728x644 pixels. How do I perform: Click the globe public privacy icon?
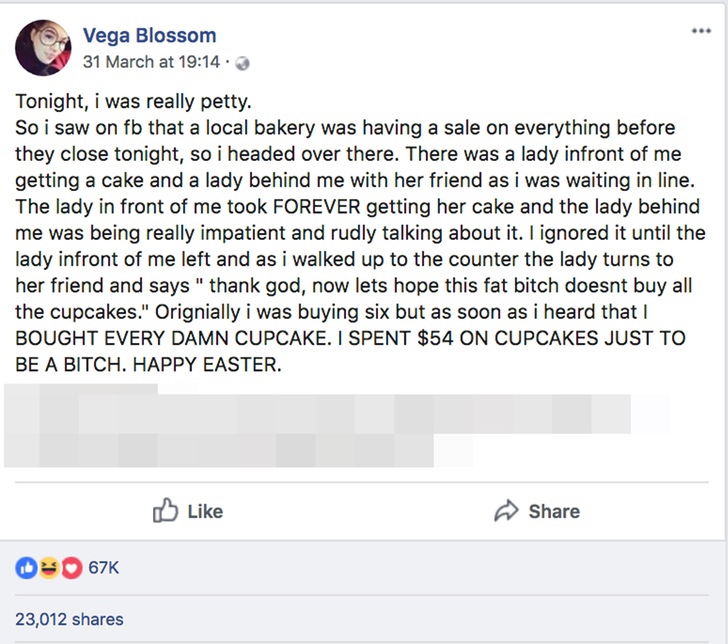coord(242,63)
